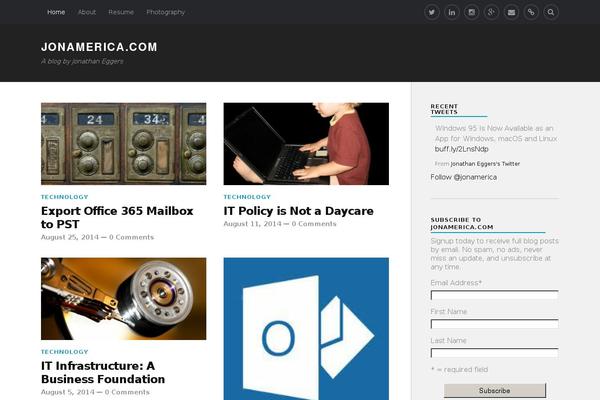Click the chain link icon in header
Viewport: 600px width, 400px height.
pos(531,12)
